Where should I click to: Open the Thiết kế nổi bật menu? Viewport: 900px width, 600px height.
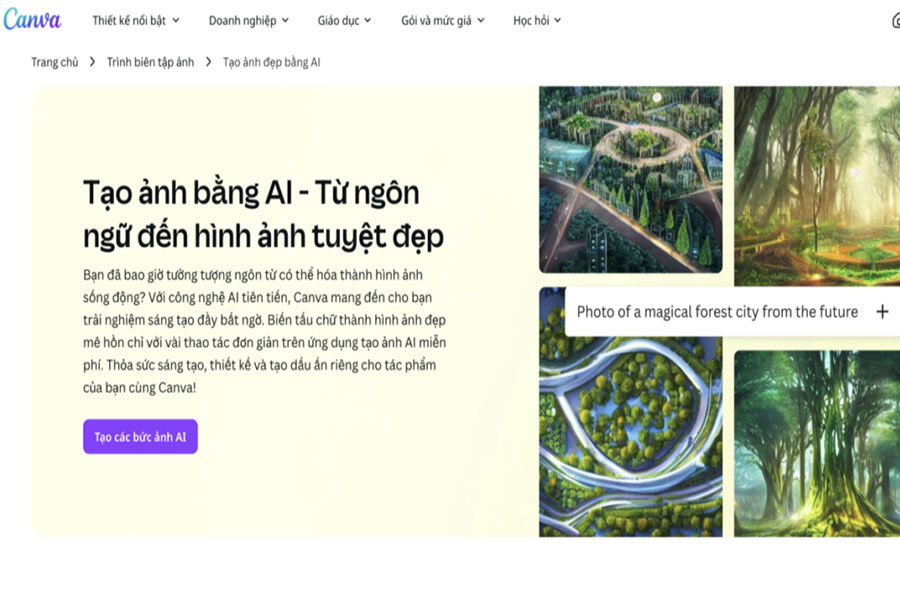136,20
